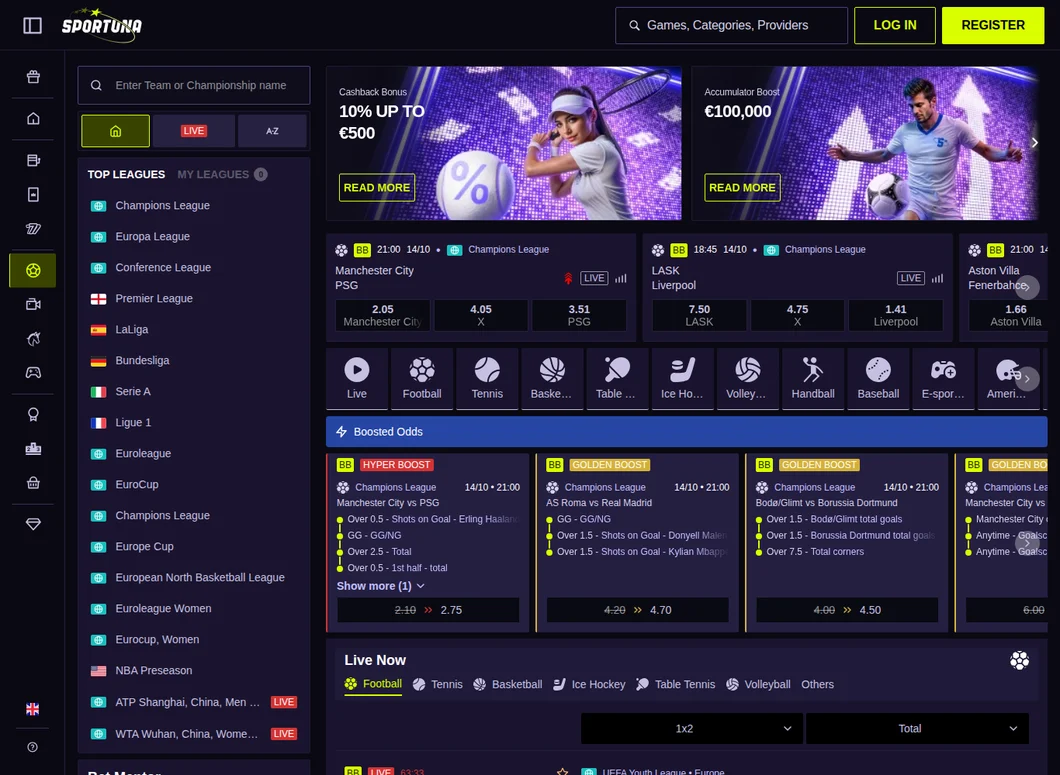
Task: Bet on Liverpool at 1.41
Action: pyautogui.click(x=896, y=315)
